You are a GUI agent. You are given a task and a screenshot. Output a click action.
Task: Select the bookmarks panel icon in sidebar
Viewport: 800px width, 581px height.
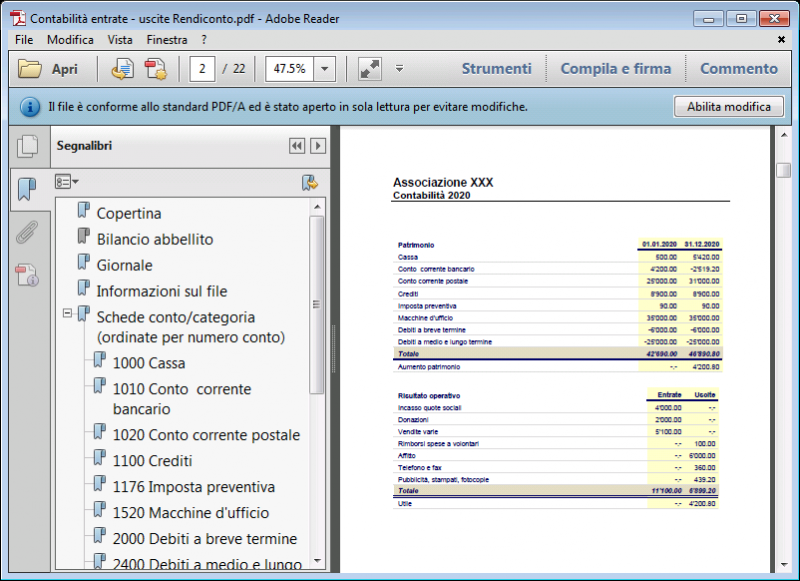pyautogui.click(x=28, y=189)
